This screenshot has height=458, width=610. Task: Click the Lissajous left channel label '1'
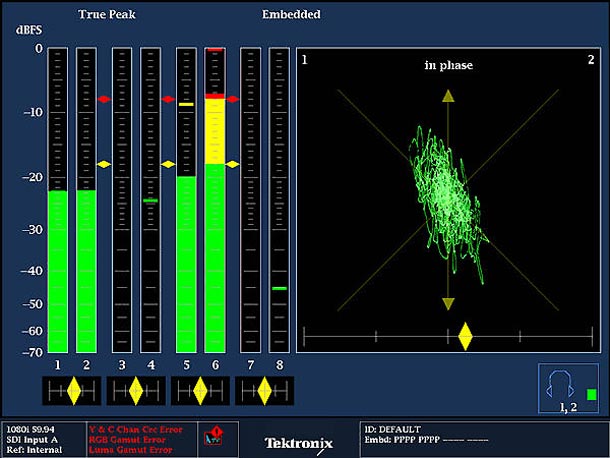click(x=305, y=60)
